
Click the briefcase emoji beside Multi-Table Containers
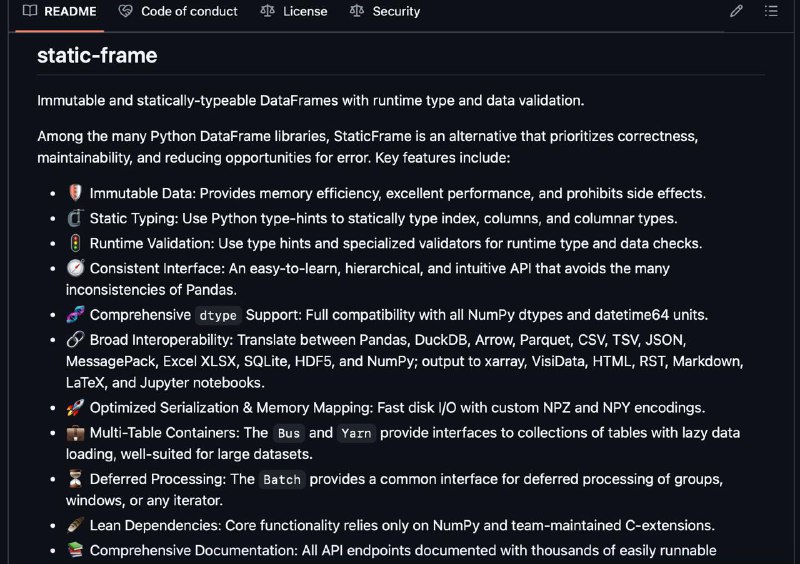pyautogui.click(x=75, y=433)
